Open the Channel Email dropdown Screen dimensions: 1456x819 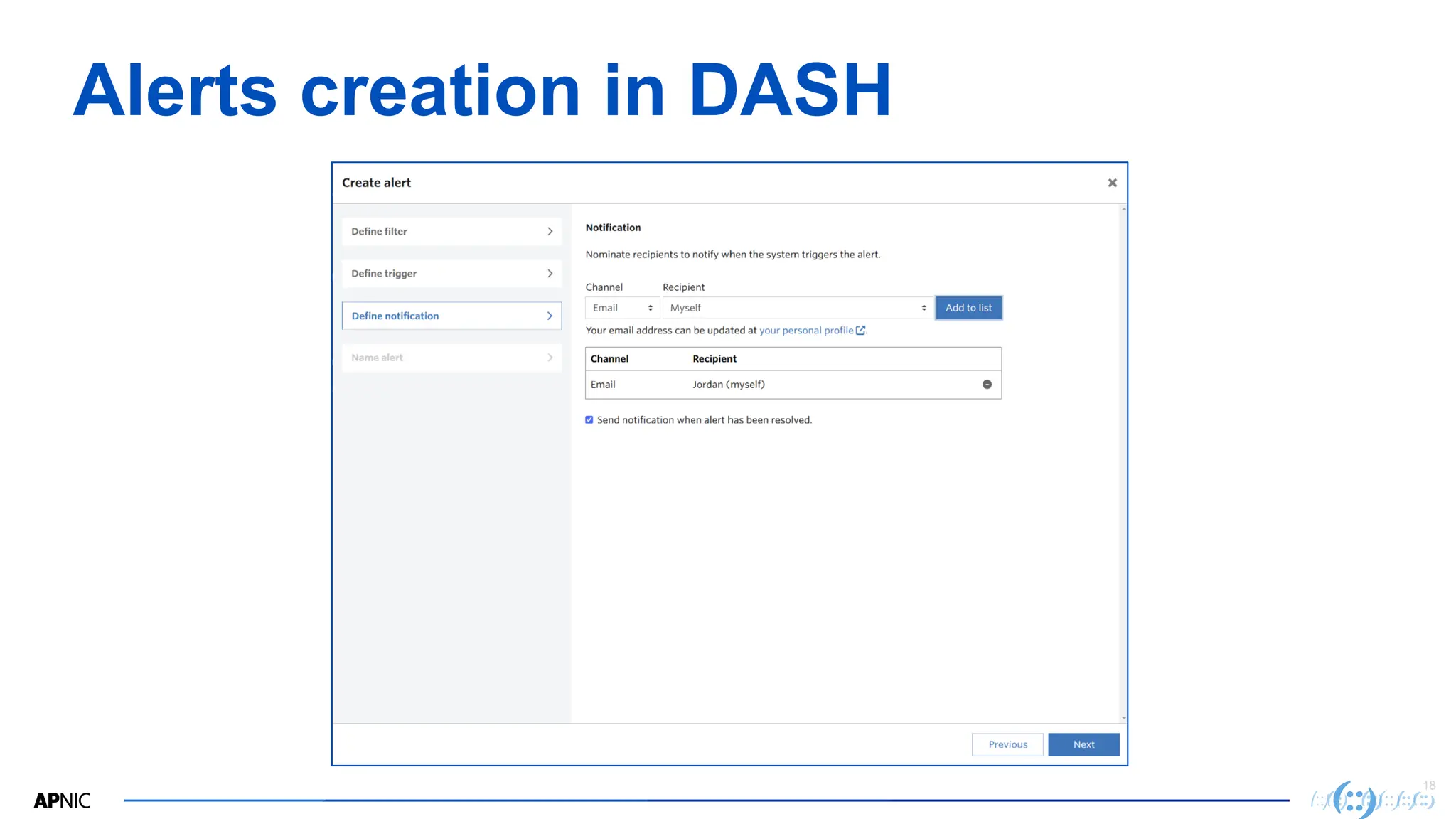tap(622, 308)
